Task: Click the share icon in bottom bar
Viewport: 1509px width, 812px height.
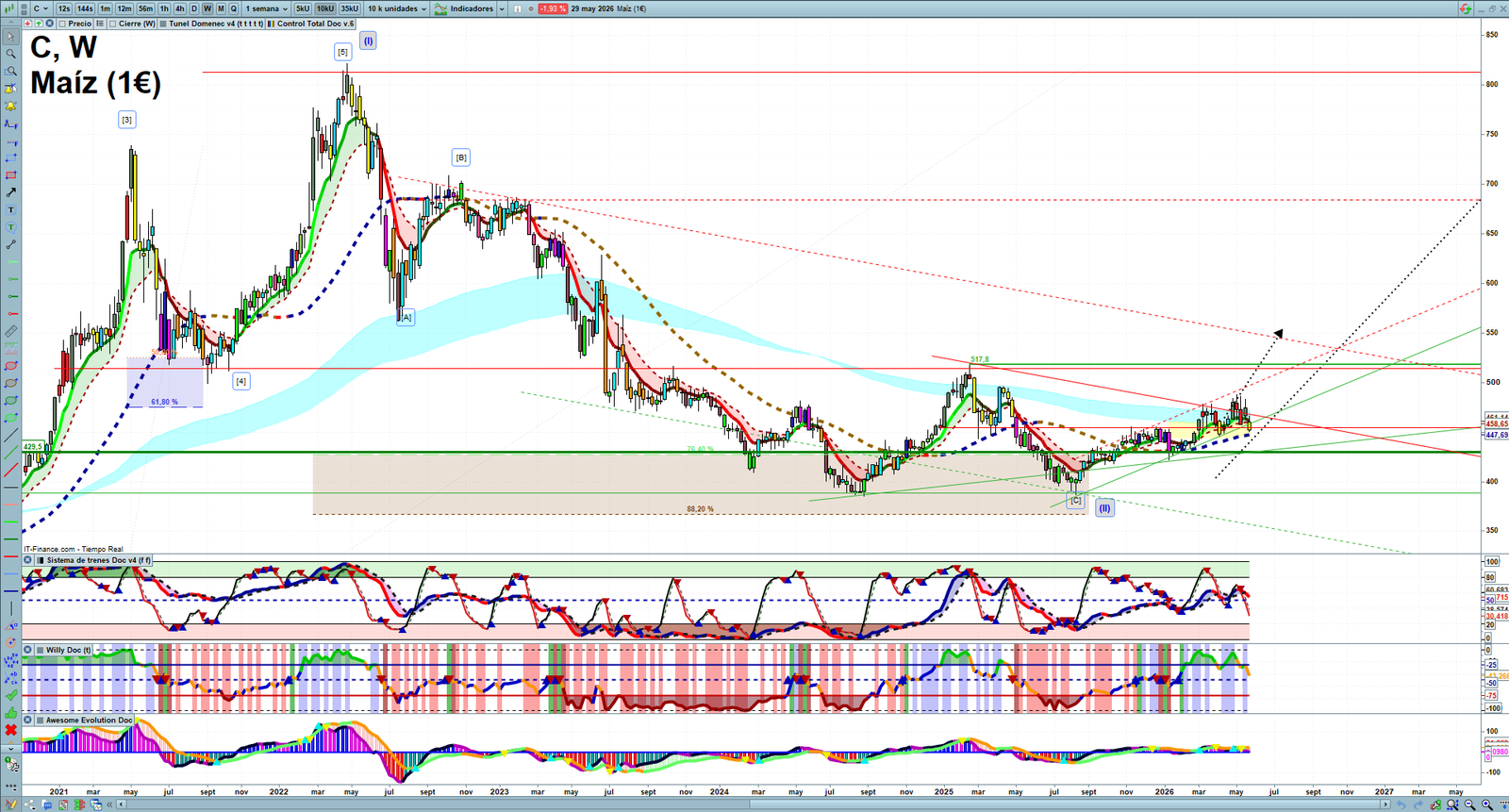Action: pos(29,804)
